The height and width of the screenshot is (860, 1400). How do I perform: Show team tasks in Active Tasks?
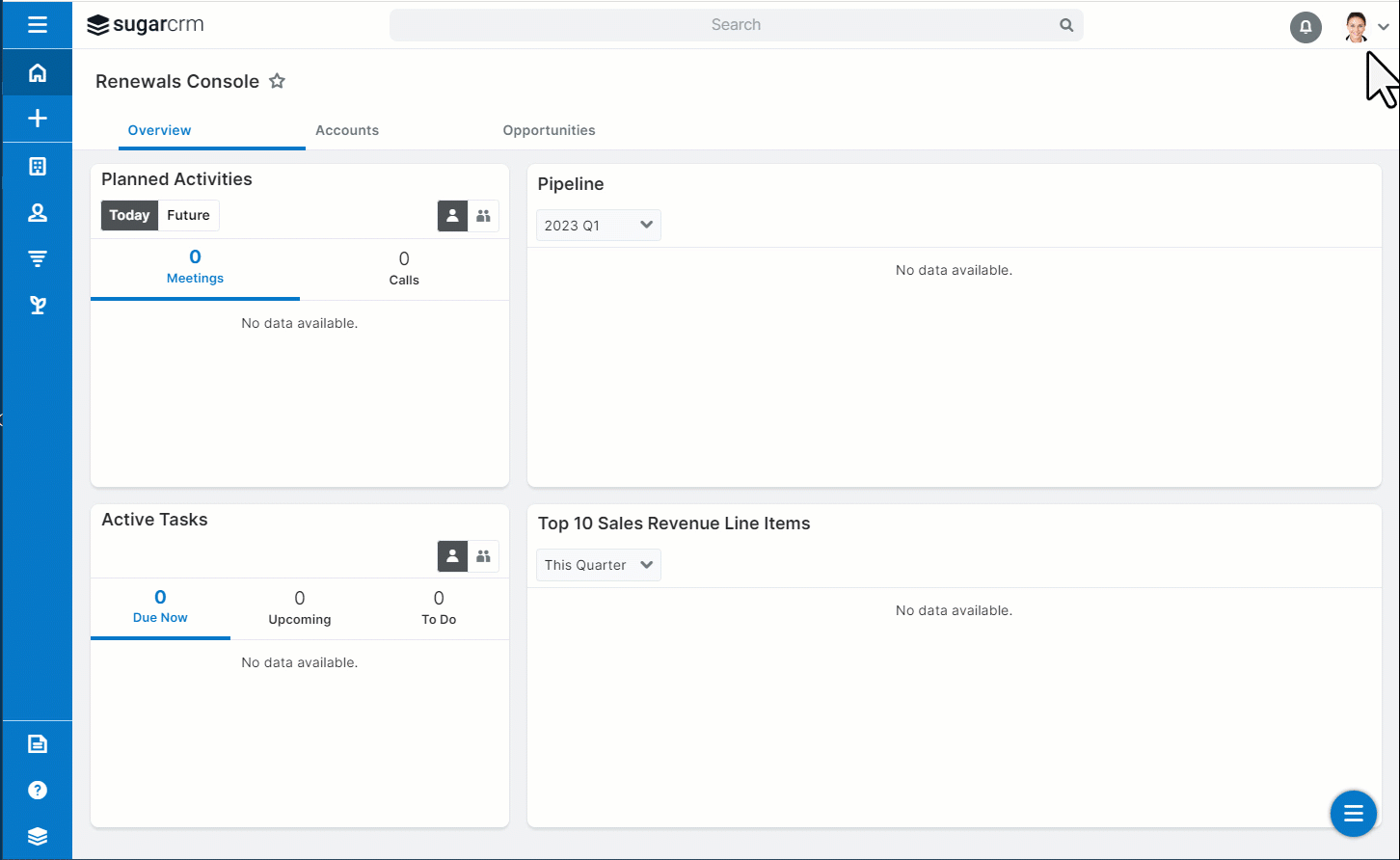484,555
